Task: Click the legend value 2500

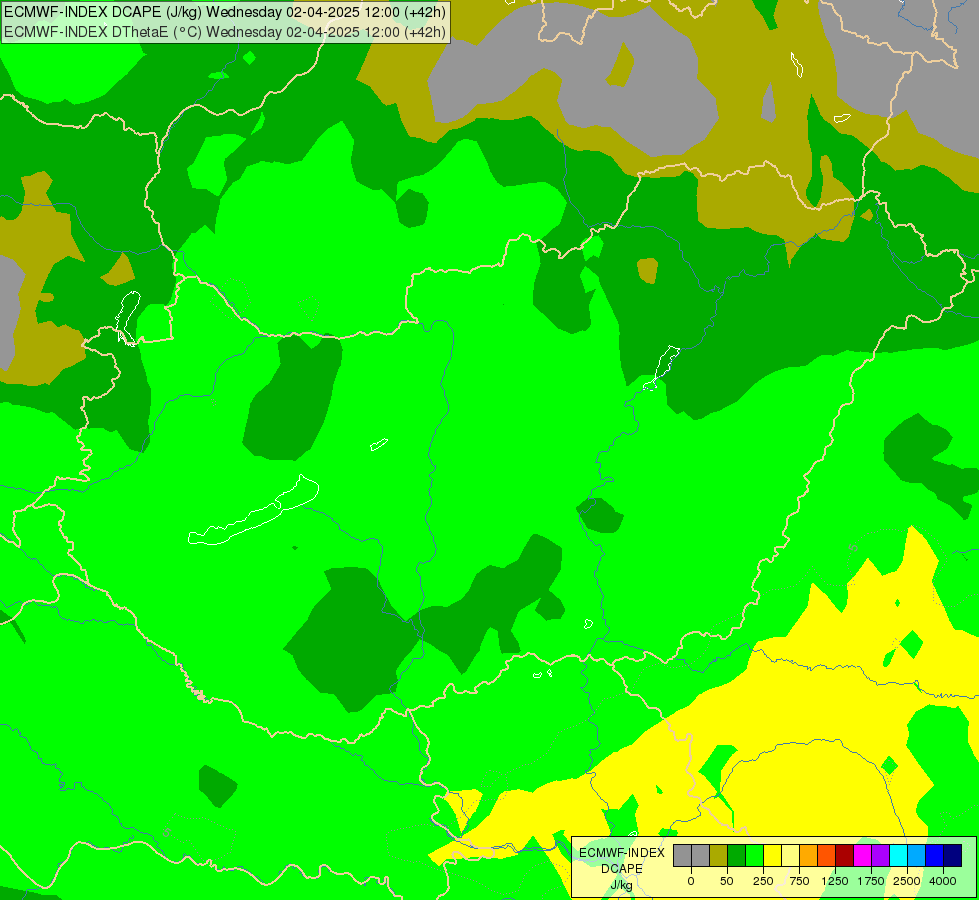Action: click(907, 881)
